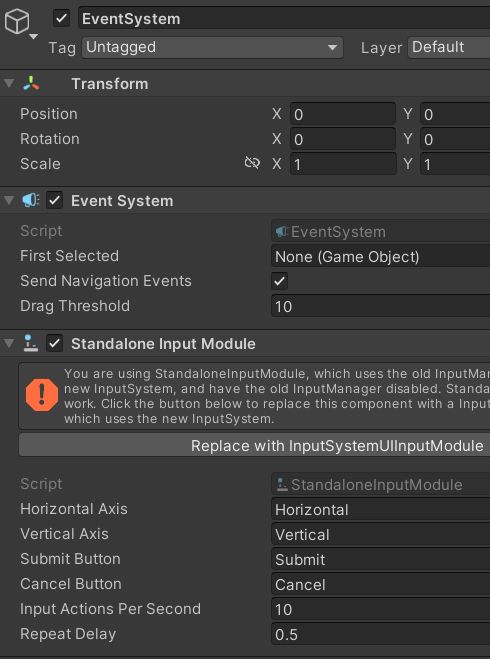Screen dimensions: 490x659
Task: Open the Tag dropdown showing Untagged
Action: click(212, 47)
